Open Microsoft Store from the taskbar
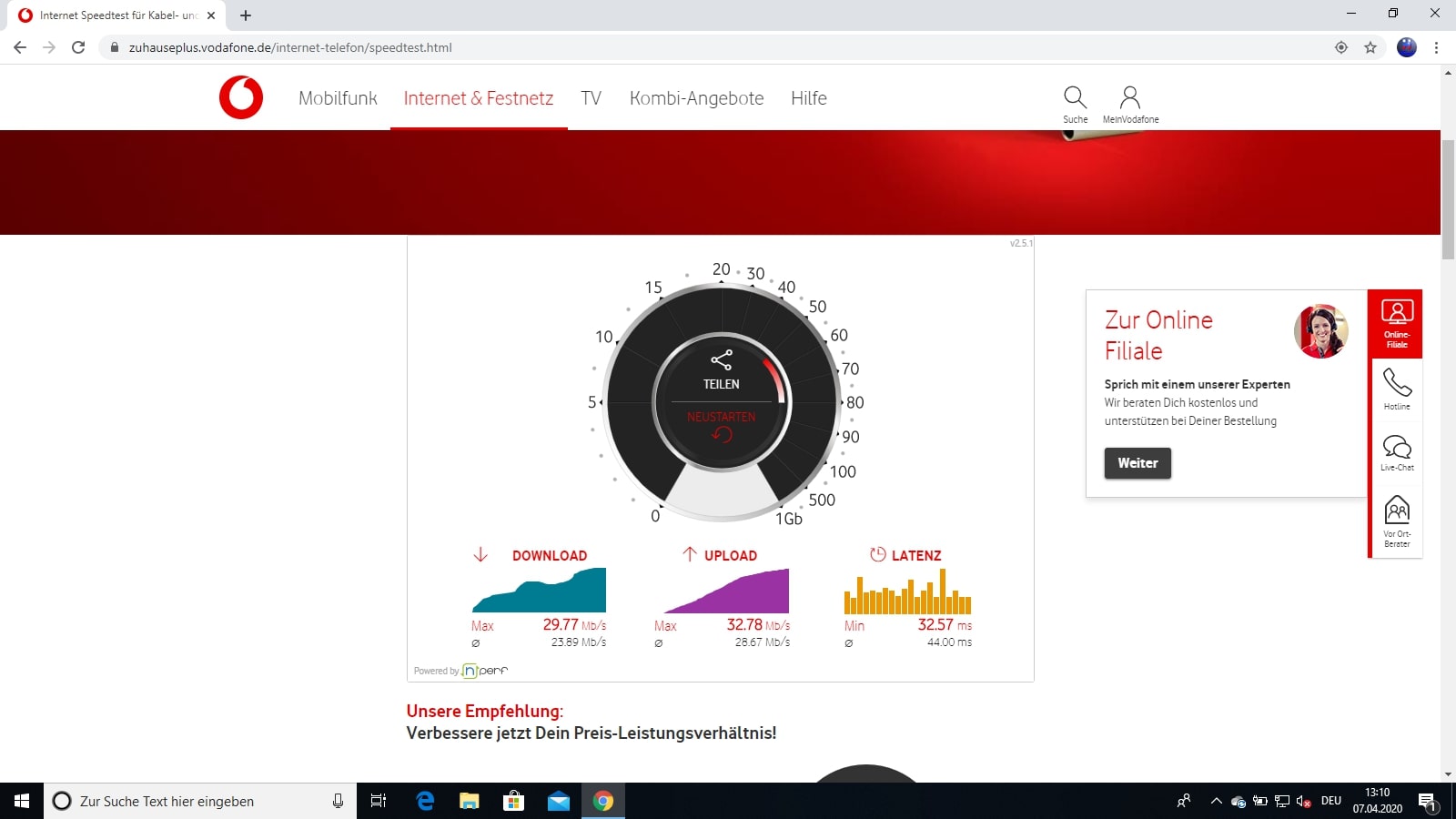Image resolution: width=1456 pixels, height=819 pixels. click(513, 801)
